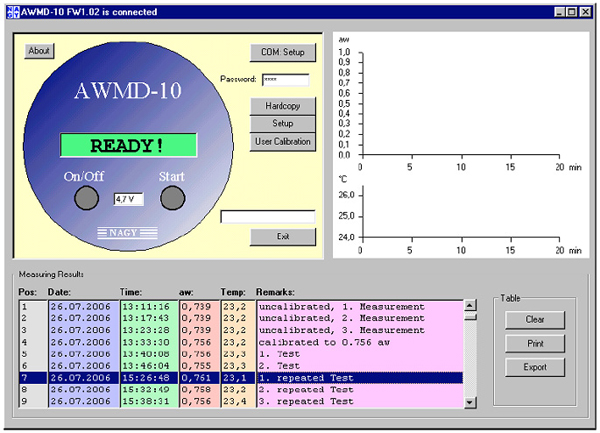Select row '2. repeated Test'
Image resolution: width=600 pixels, height=433 pixels.
click(306, 390)
